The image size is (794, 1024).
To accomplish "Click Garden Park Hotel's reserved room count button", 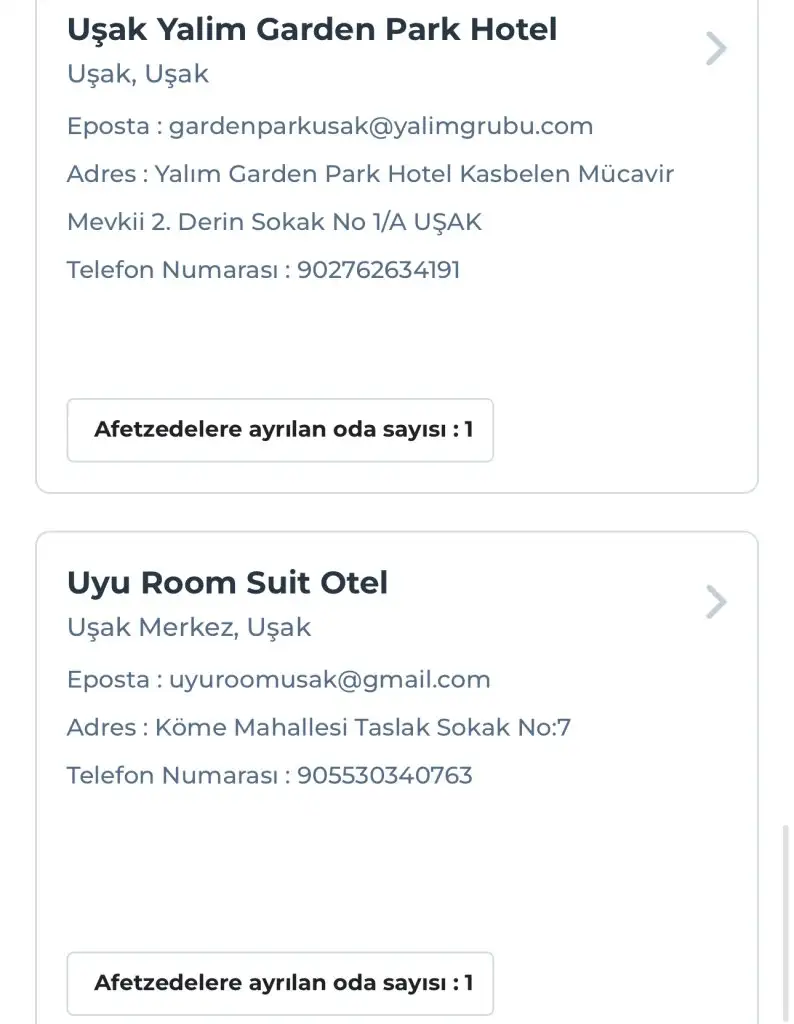I will (280, 430).
